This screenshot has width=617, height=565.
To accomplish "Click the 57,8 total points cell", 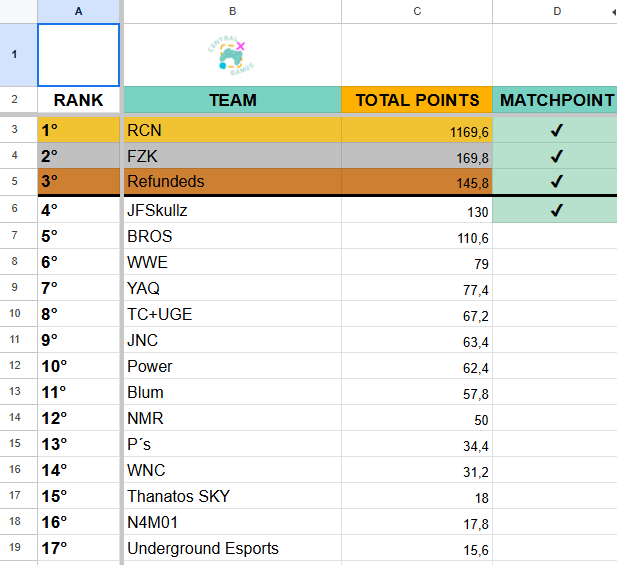I will pos(417,391).
